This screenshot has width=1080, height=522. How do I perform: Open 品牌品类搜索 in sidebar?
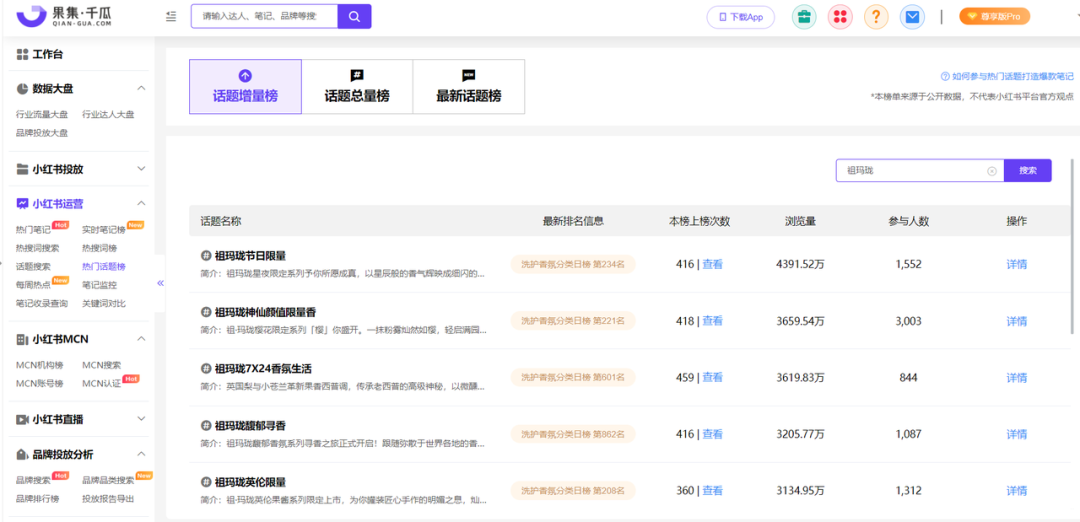point(108,480)
